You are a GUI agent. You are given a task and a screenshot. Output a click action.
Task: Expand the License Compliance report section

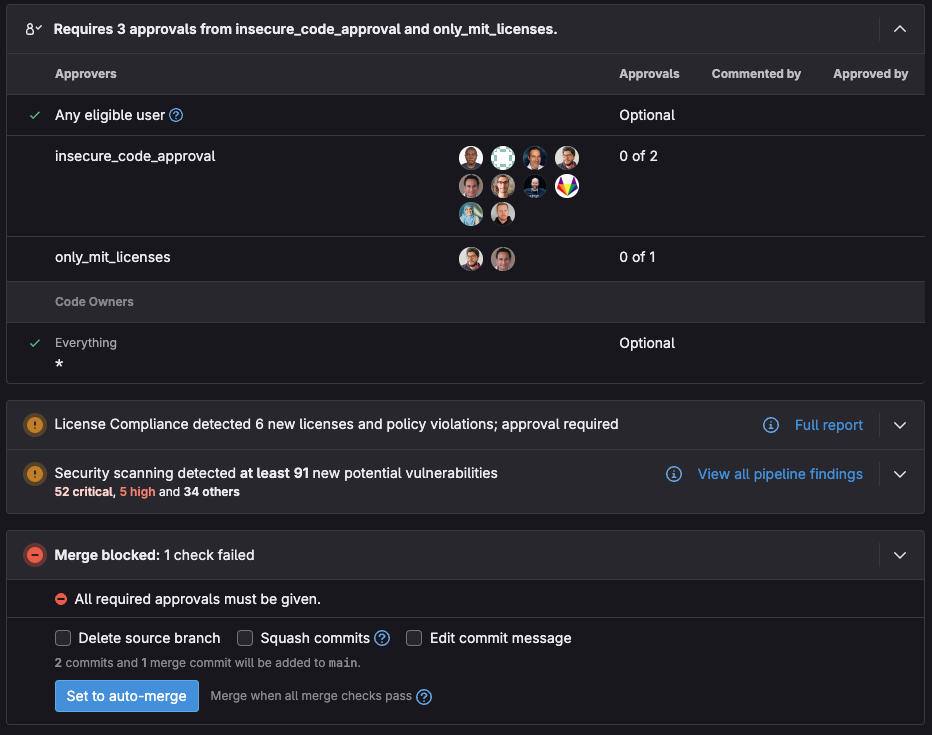[x=899, y=425]
